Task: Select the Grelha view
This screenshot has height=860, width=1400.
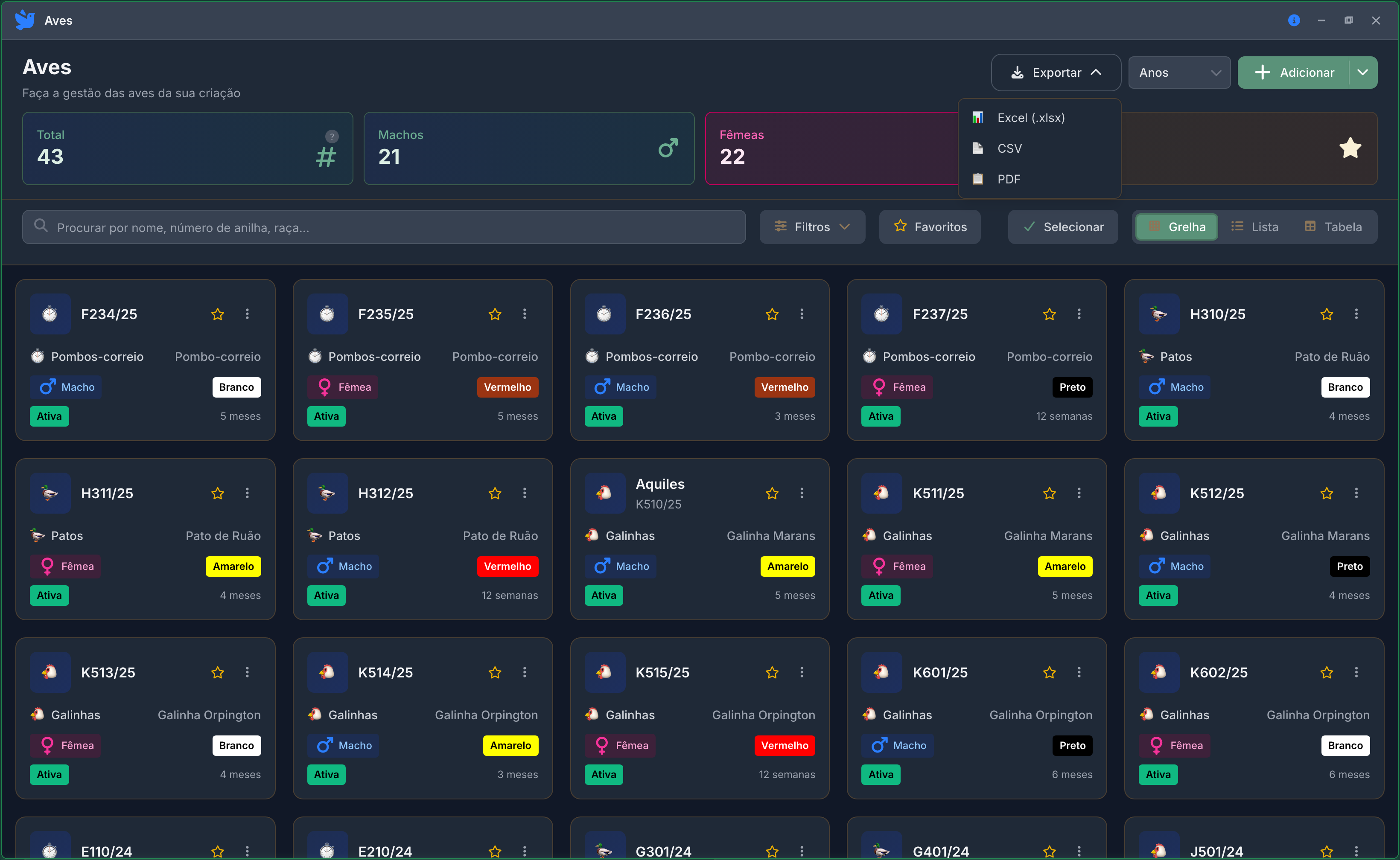Action: (x=1177, y=227)
